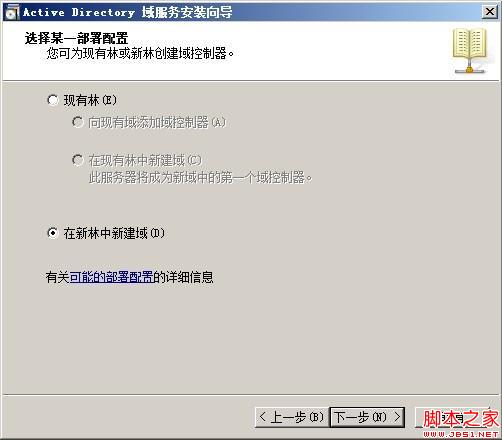Click the 在现有林中新建域(C) label text

pos(145,161)
